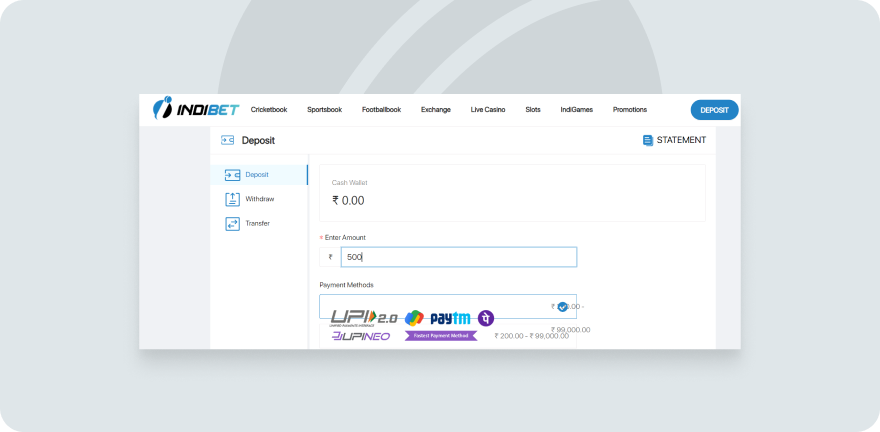Select Transfer in the sidebar
The width and height of the screenshot is (880, 432).
(259, 223)
